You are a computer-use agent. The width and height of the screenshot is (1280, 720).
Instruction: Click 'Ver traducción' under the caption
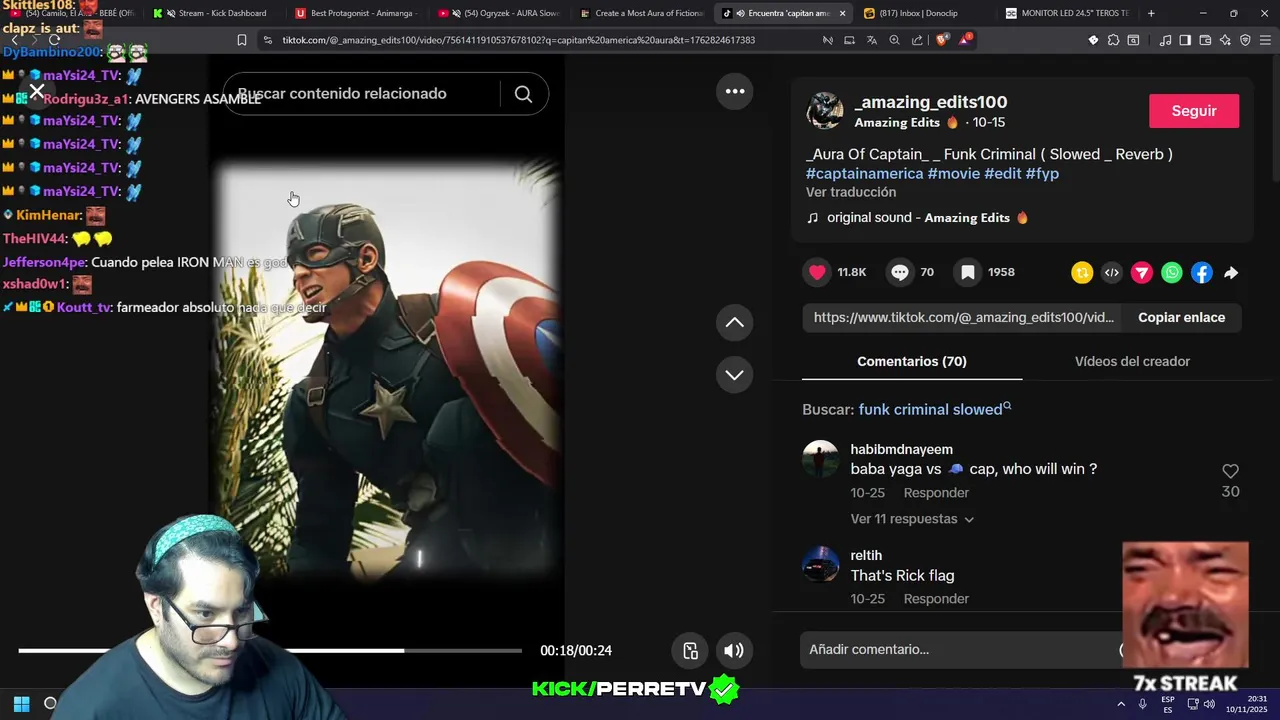pyautogui.click(x=851, y=192)
